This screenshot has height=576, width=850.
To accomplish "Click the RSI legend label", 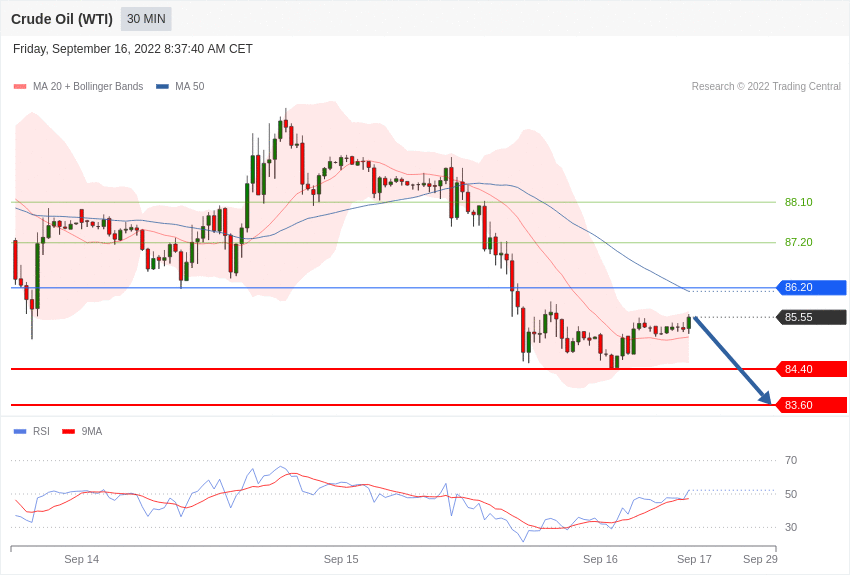I will [x=41, y=431].
